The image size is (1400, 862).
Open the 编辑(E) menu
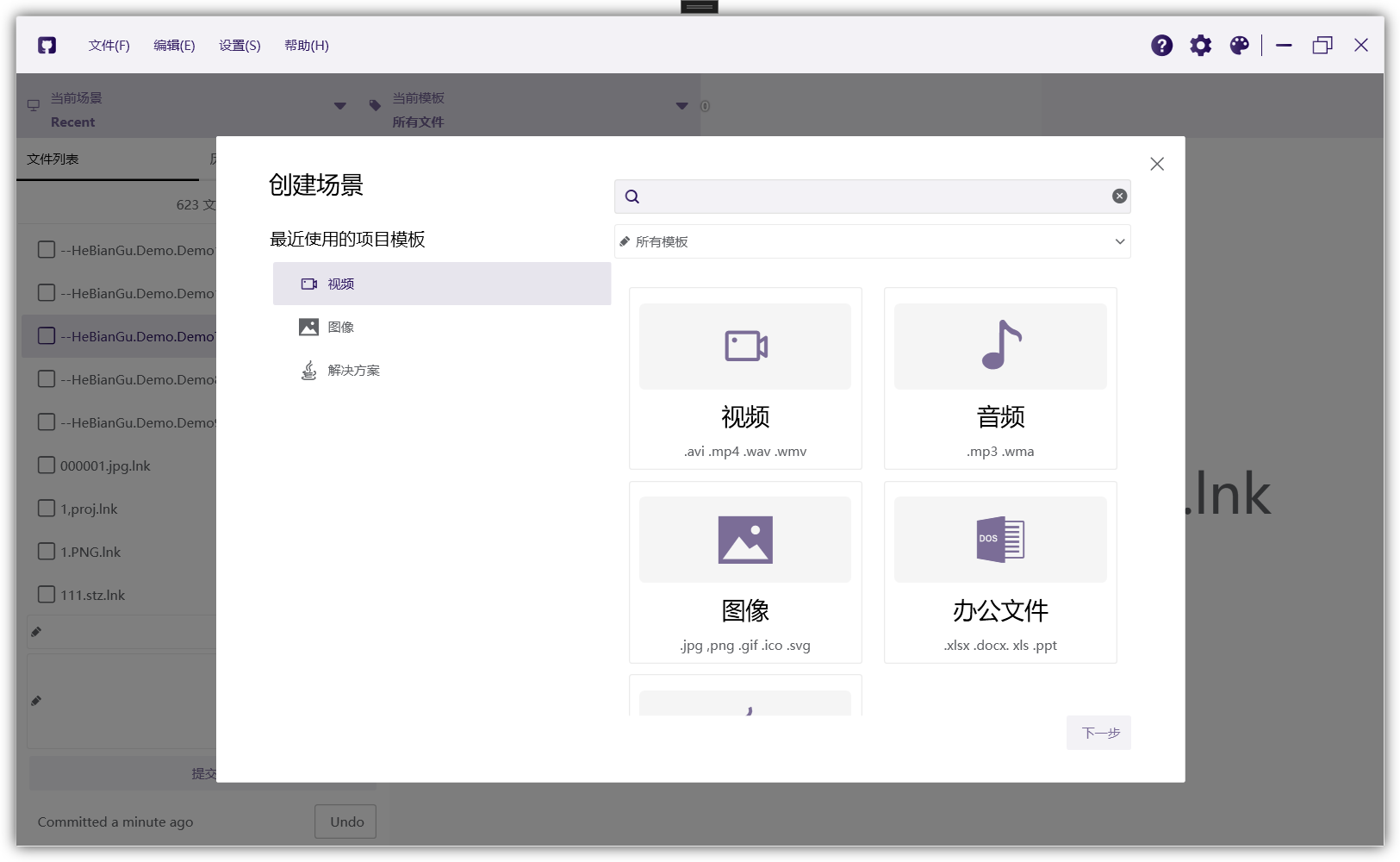[174, 46]
